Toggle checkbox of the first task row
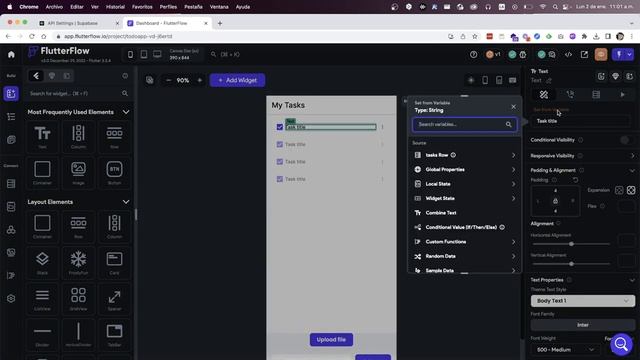 280,127
